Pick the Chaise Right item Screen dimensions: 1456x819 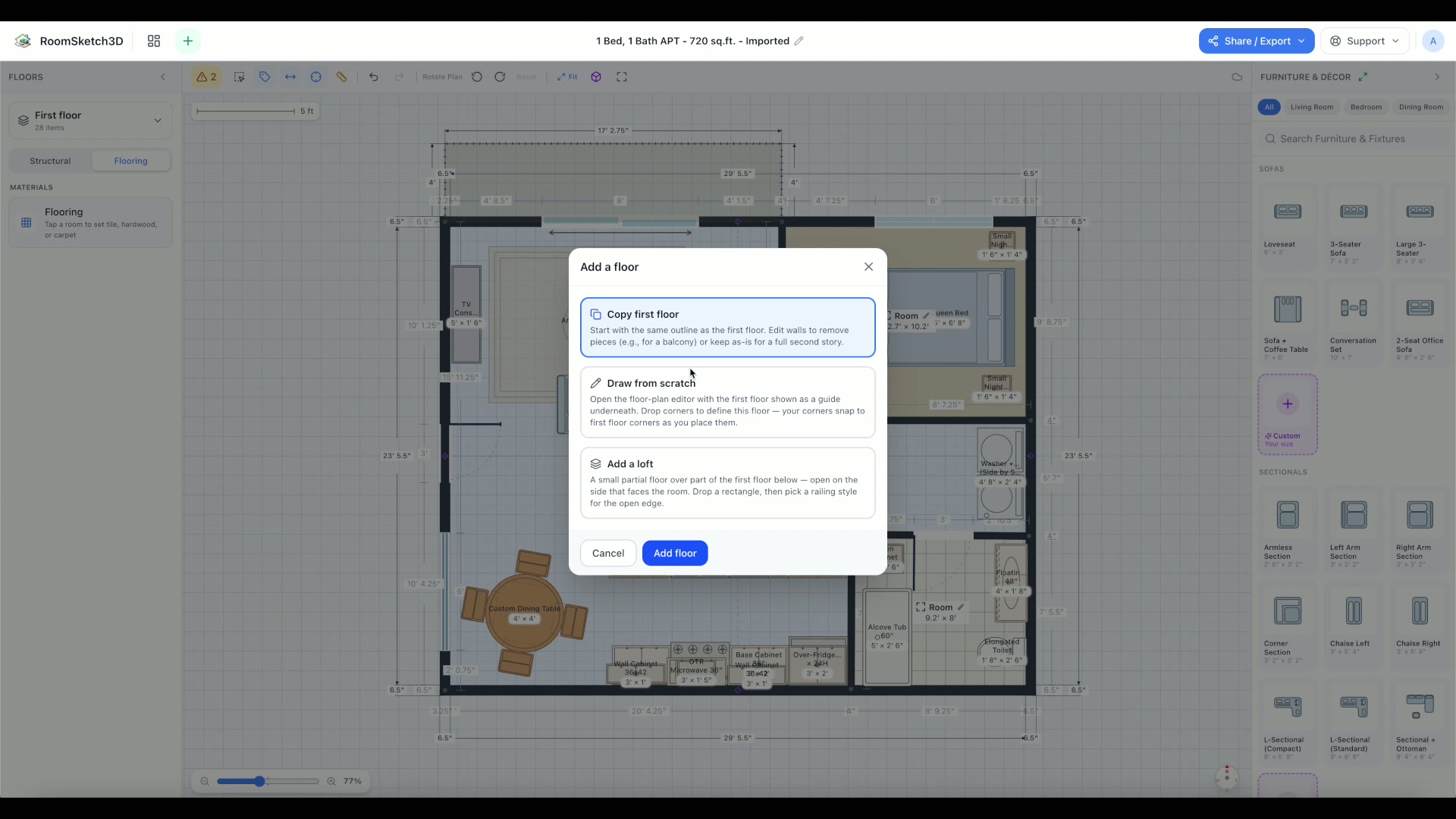(x=1420, y=626)
